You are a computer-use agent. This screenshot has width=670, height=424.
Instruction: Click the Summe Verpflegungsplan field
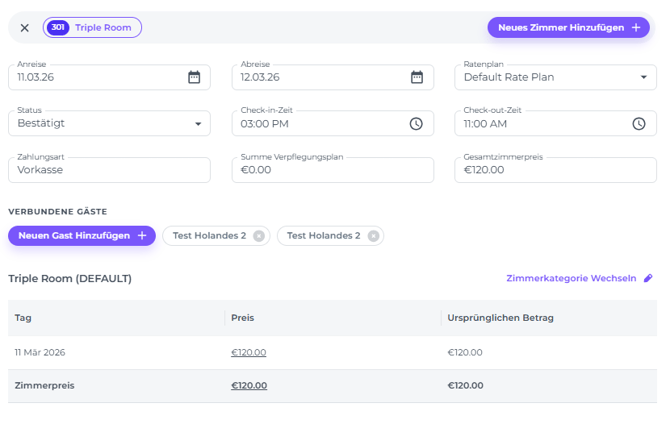pos(332,170)
